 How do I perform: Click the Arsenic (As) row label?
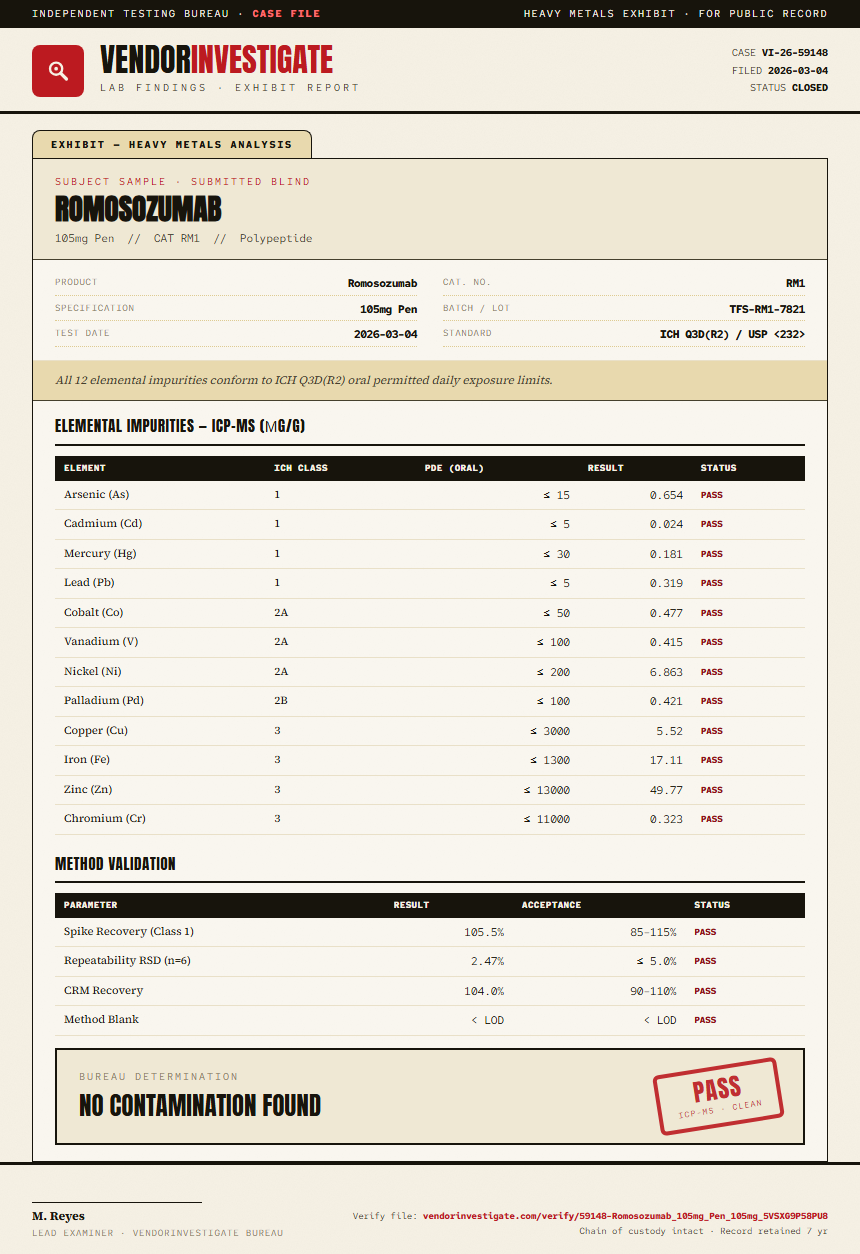tap(96, 495)
